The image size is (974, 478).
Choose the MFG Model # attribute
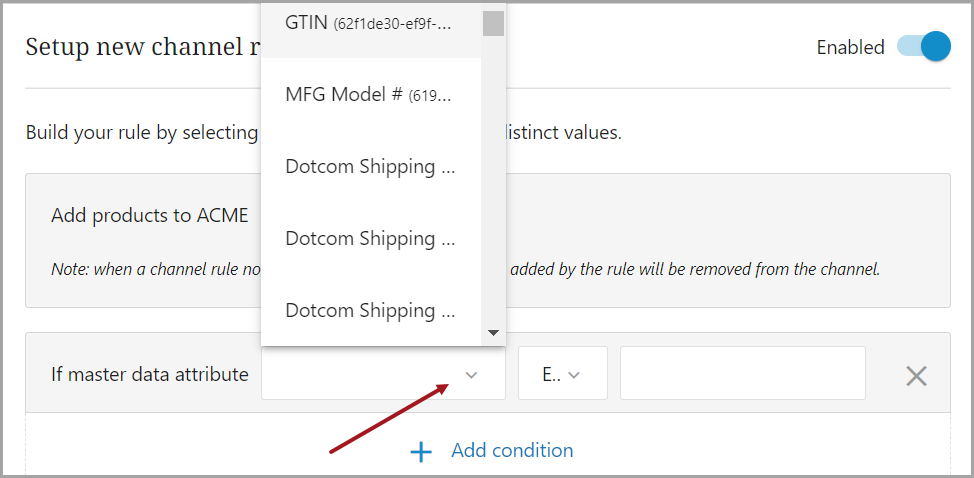tap(370, 95)
